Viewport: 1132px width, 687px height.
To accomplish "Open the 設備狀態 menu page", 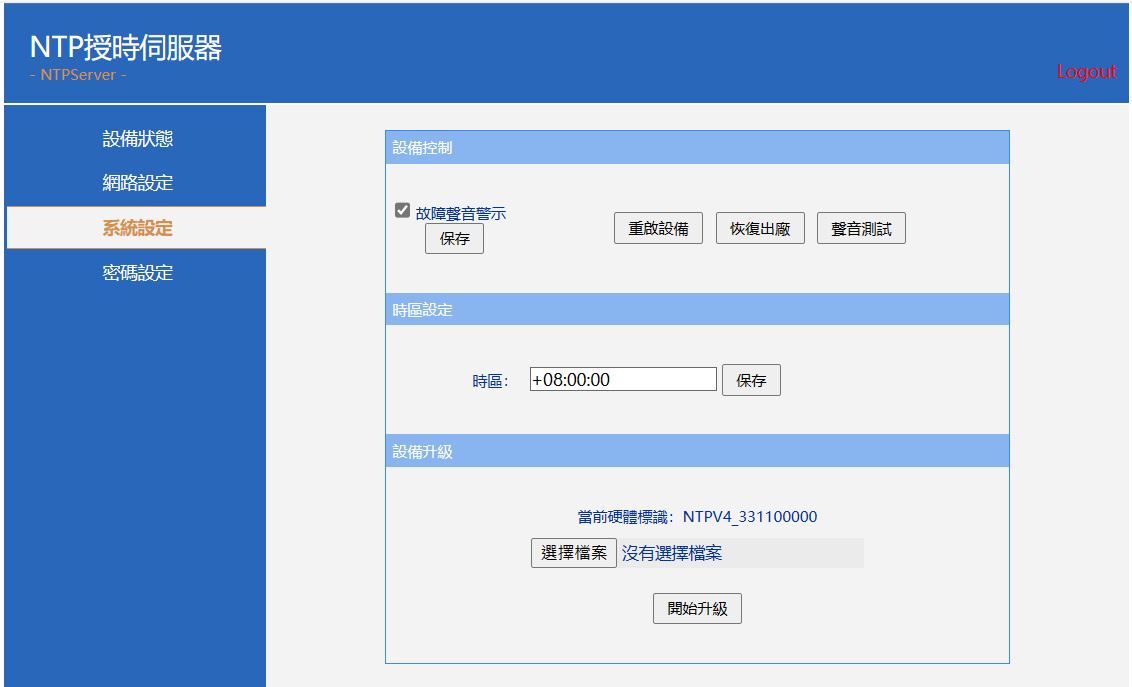I will (137, 139).
